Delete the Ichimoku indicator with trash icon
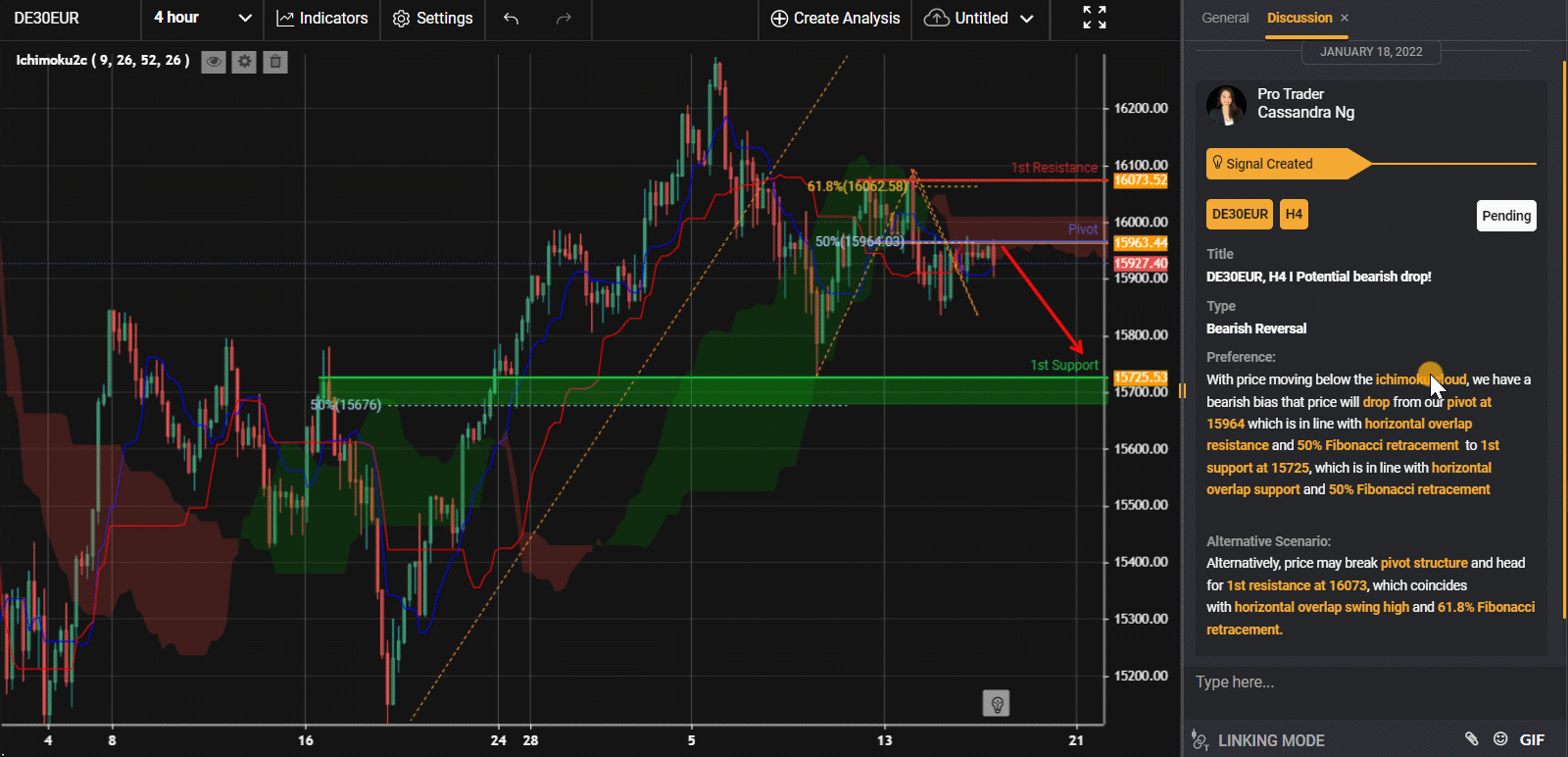Viewport: 1568px width, 757px height. pos(275,62)
